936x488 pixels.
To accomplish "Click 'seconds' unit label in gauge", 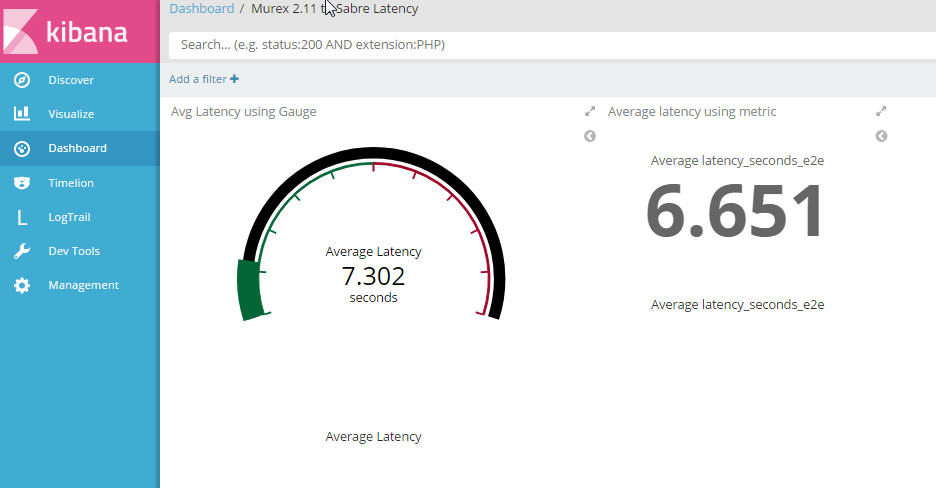I will 373,298.
